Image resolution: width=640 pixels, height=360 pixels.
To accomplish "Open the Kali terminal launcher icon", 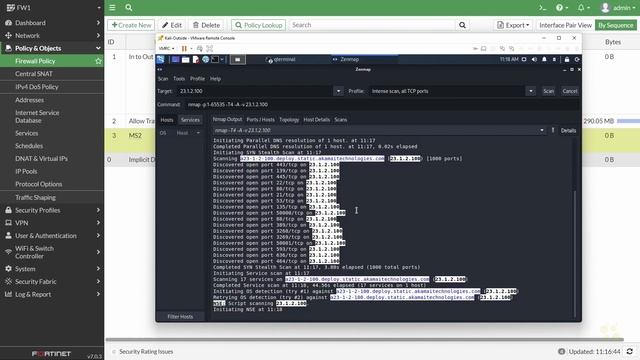I will pyautogui.click(x=215, y=60).
